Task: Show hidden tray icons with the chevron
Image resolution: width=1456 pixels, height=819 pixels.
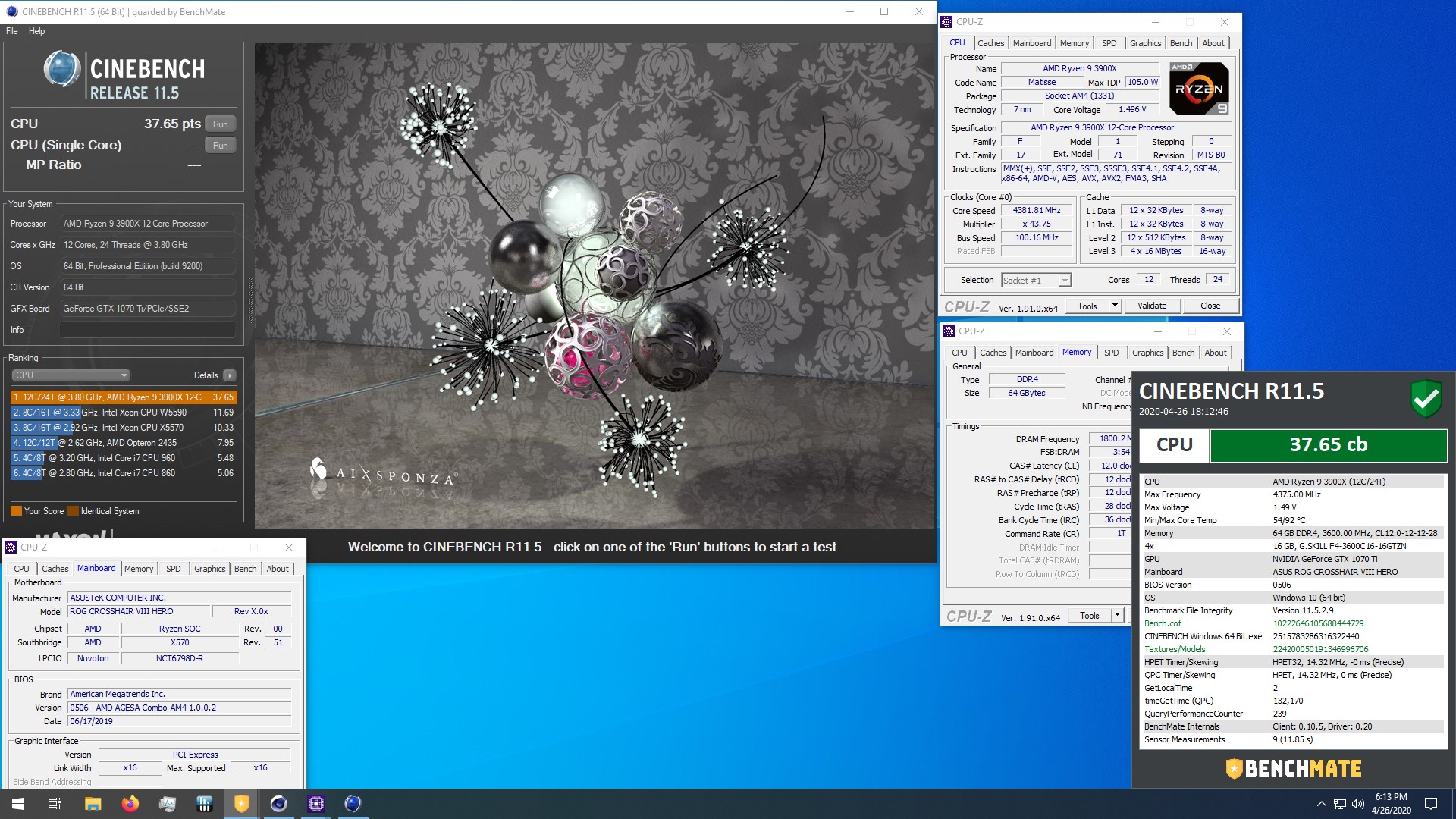Action: coord(1321,804)
